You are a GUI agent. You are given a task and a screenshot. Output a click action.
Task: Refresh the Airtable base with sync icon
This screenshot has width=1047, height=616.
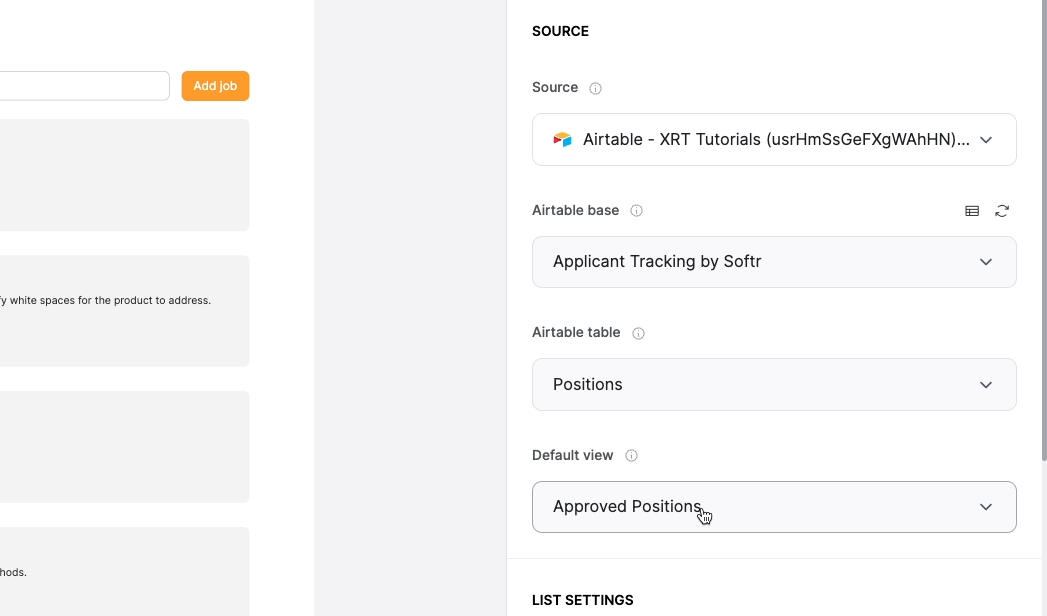1002,211
